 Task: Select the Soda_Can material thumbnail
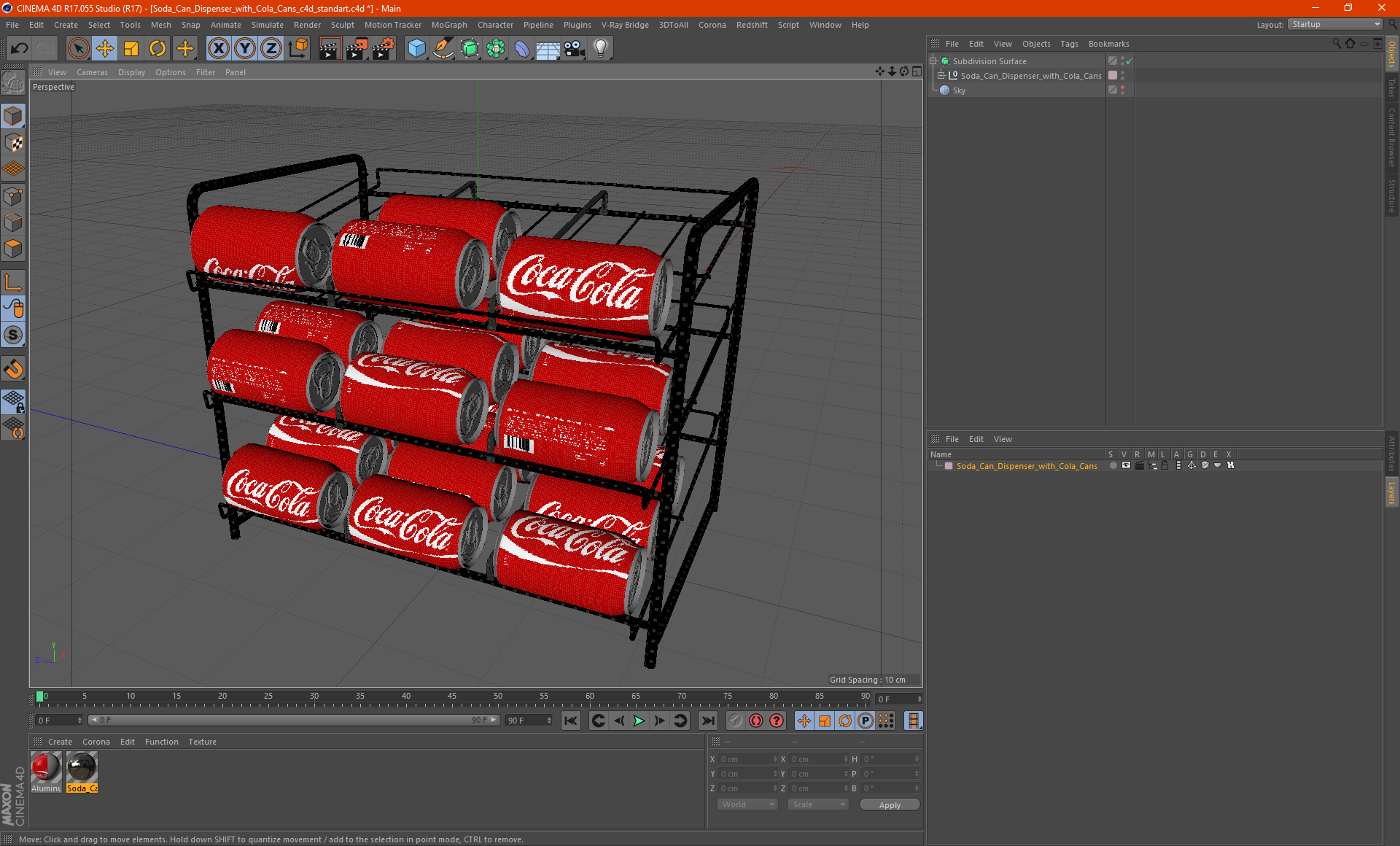coord(82,769)
